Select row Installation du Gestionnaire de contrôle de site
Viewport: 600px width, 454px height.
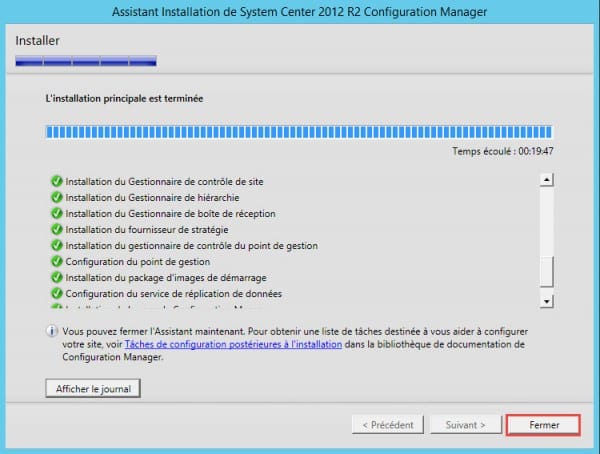157,181
